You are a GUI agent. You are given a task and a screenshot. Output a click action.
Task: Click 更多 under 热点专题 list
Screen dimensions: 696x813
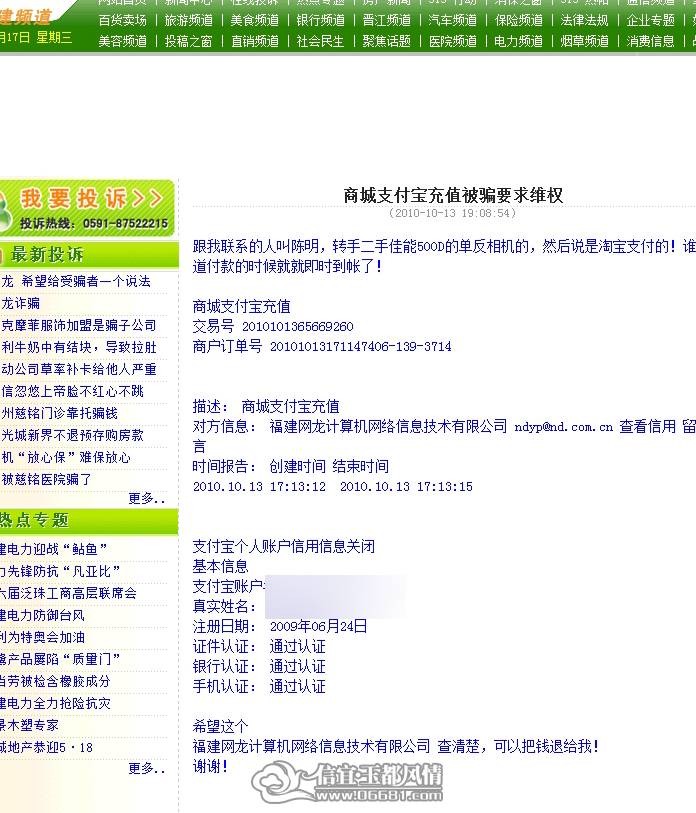pyautogui.click(x=147, y=768)
